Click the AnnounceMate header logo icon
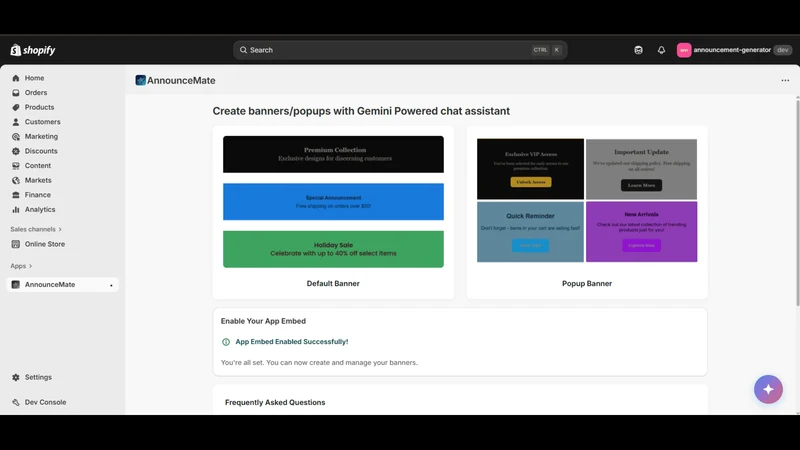 [x=140, y=80]
